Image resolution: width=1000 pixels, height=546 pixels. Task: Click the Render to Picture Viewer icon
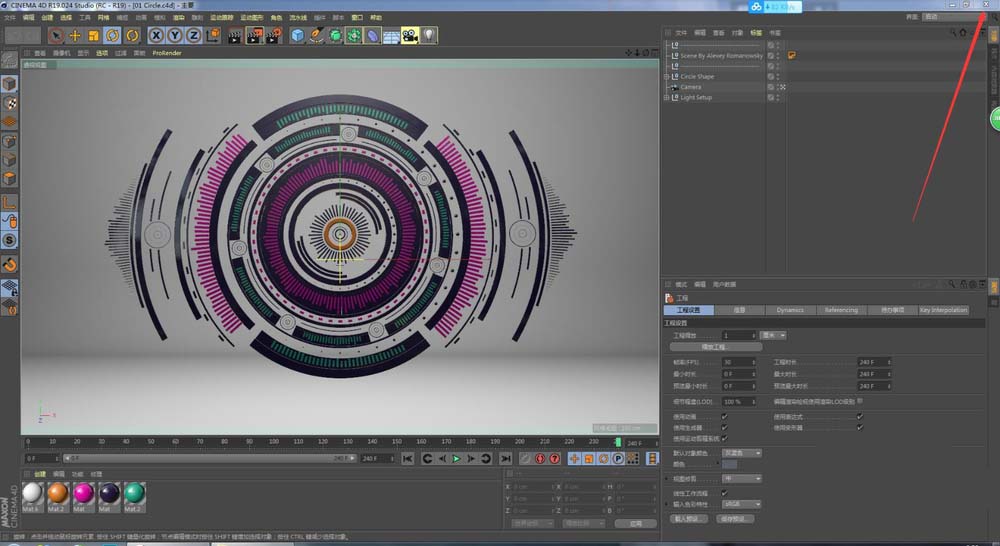[254, 35]
